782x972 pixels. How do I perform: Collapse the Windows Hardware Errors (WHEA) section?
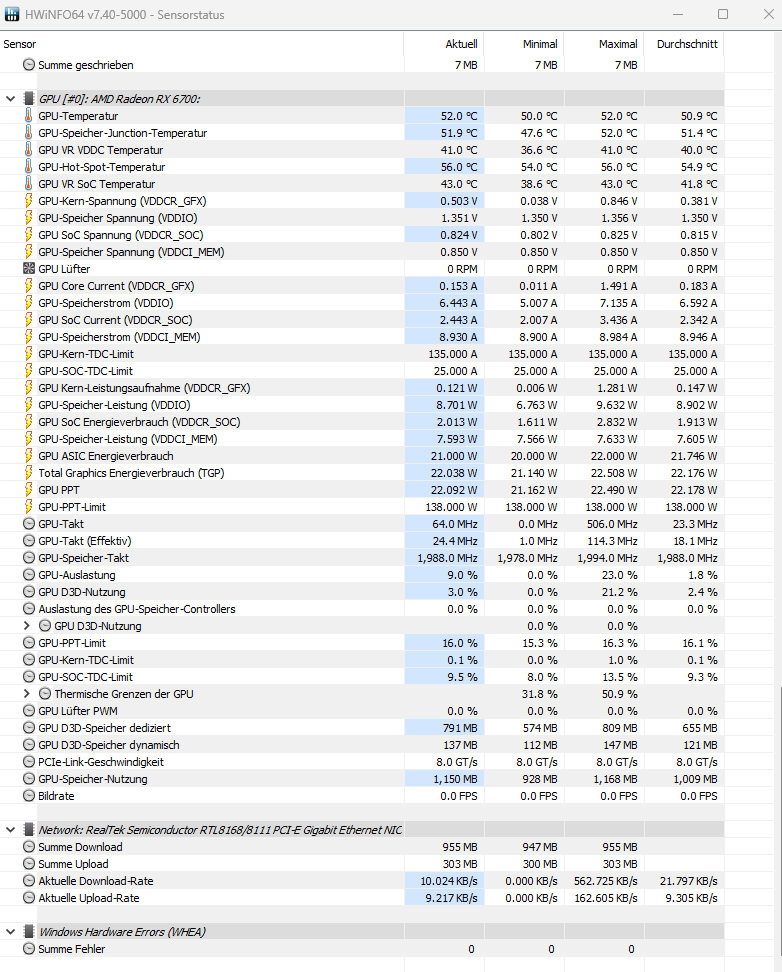(x=11, y=932)
